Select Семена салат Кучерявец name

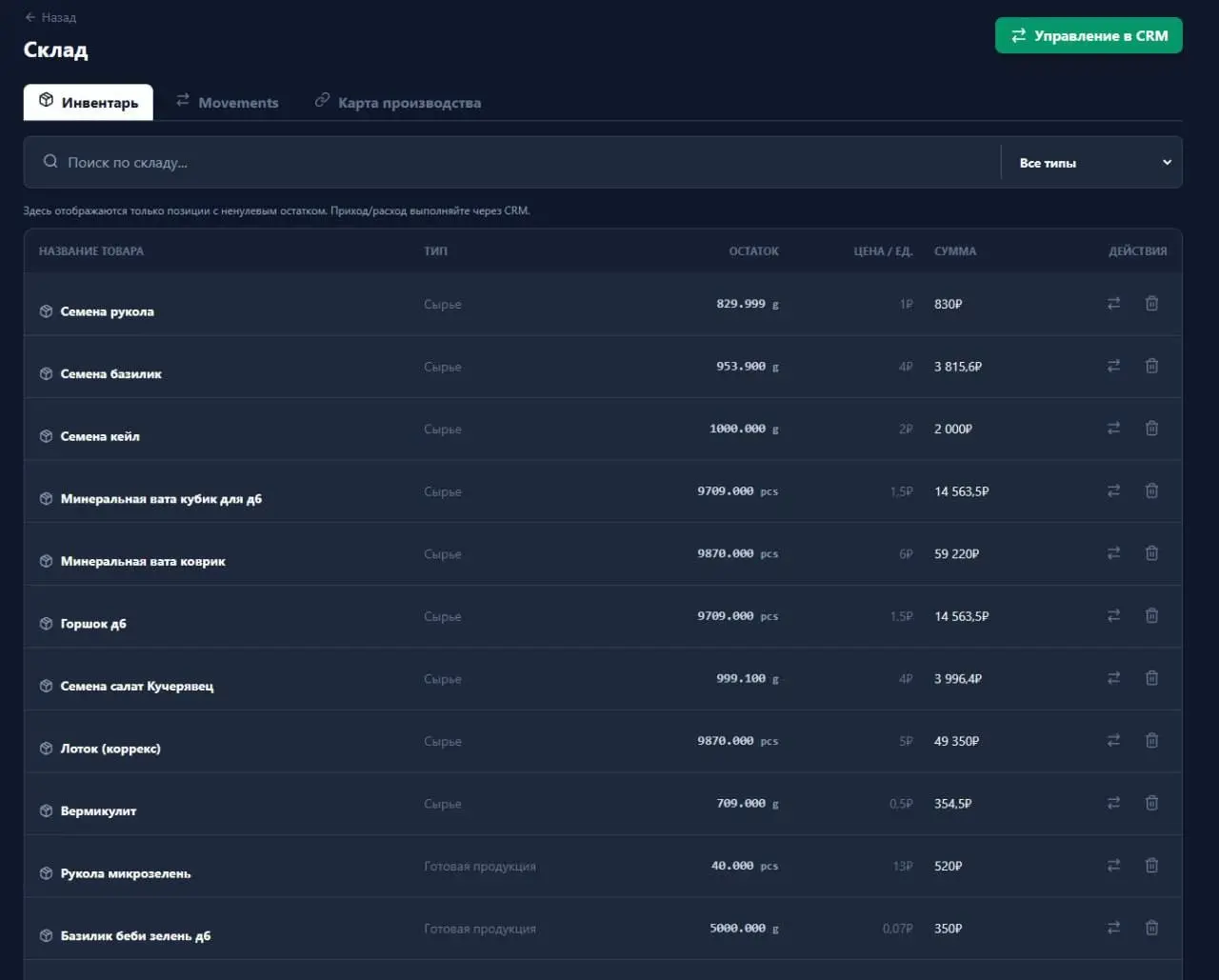[x=137, y=686]
